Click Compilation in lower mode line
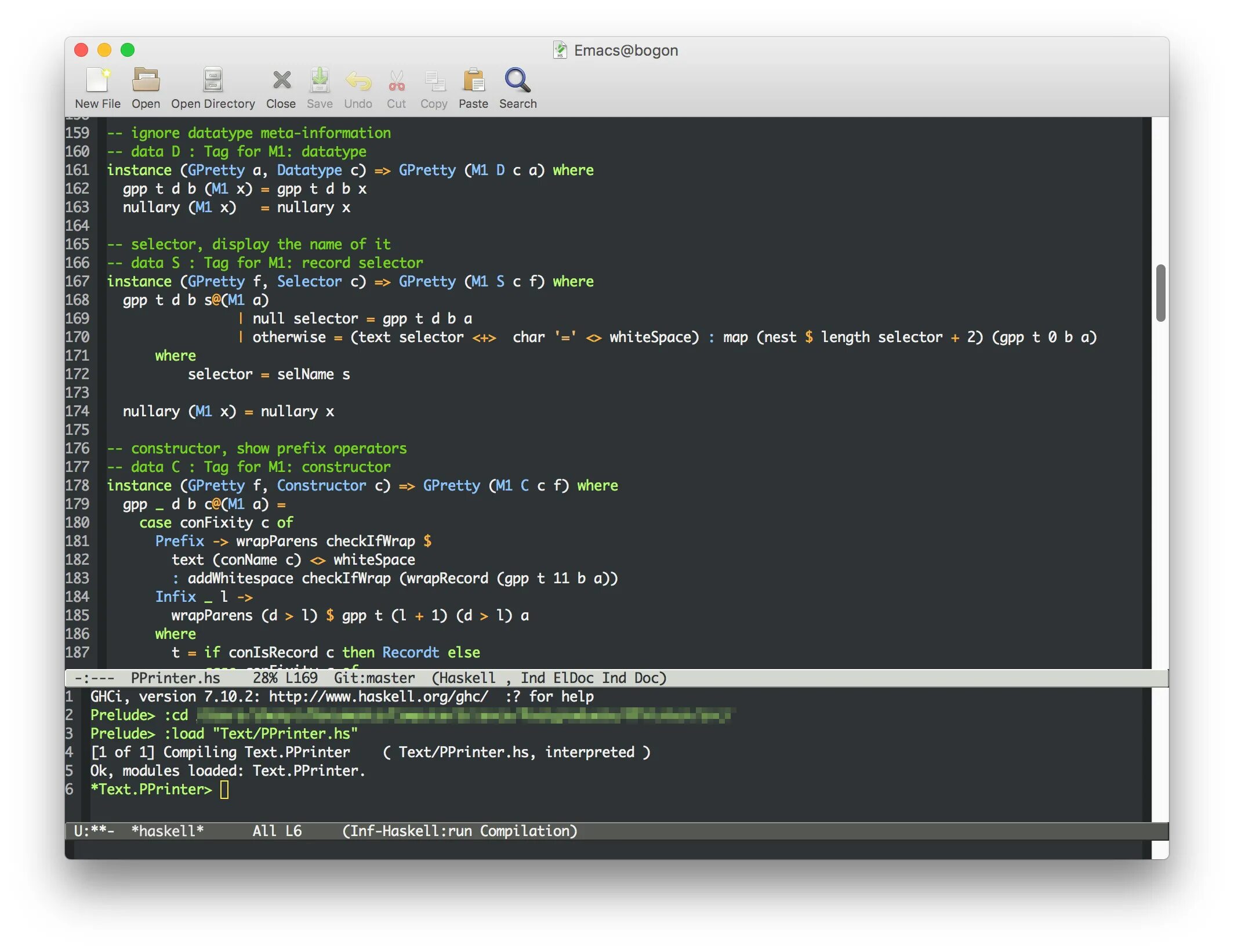This screenshot has height=952, width=1234. tap(524, 831)
